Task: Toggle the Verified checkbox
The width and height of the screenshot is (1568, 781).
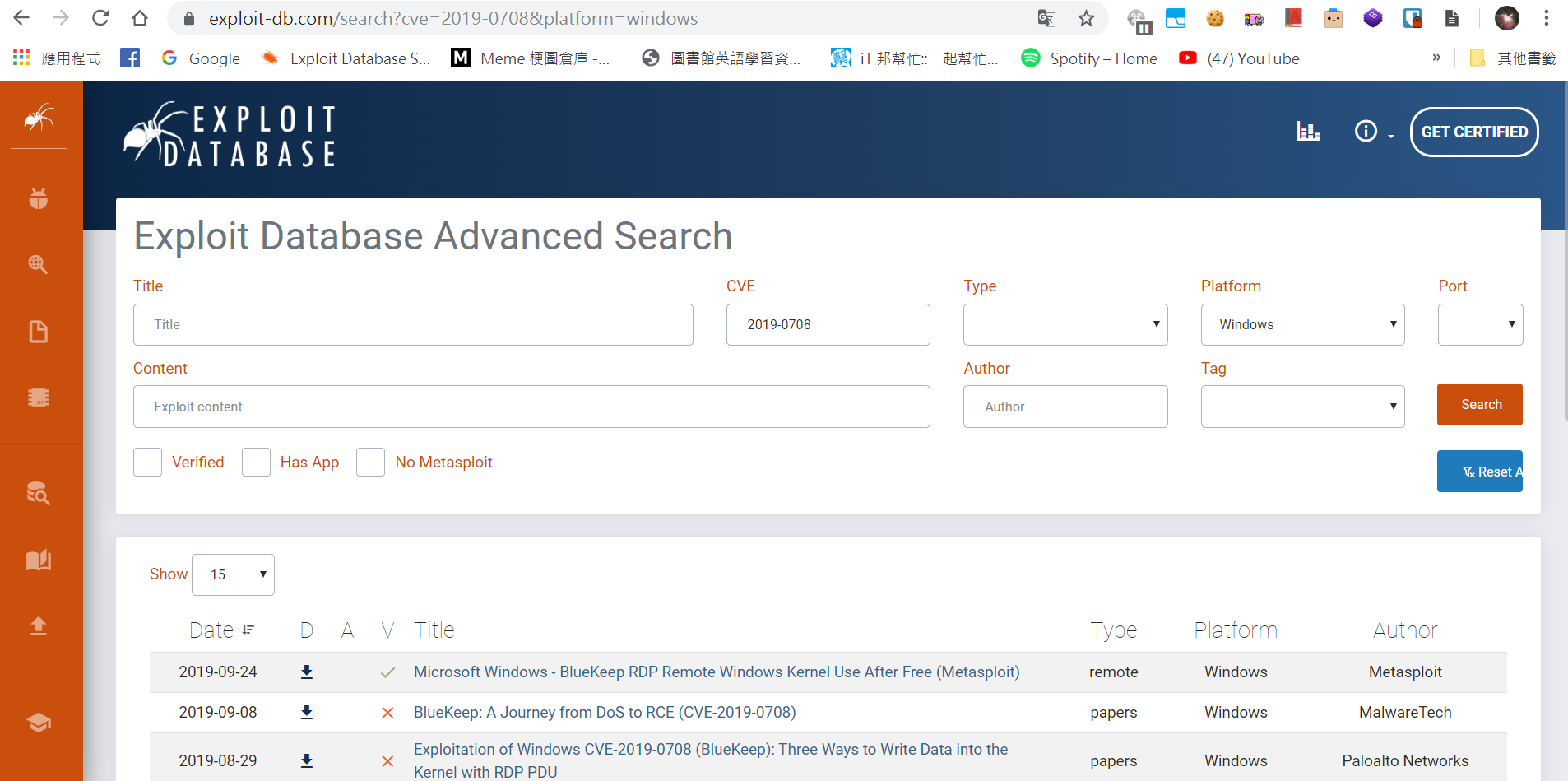Action: [x=148, y=463]
